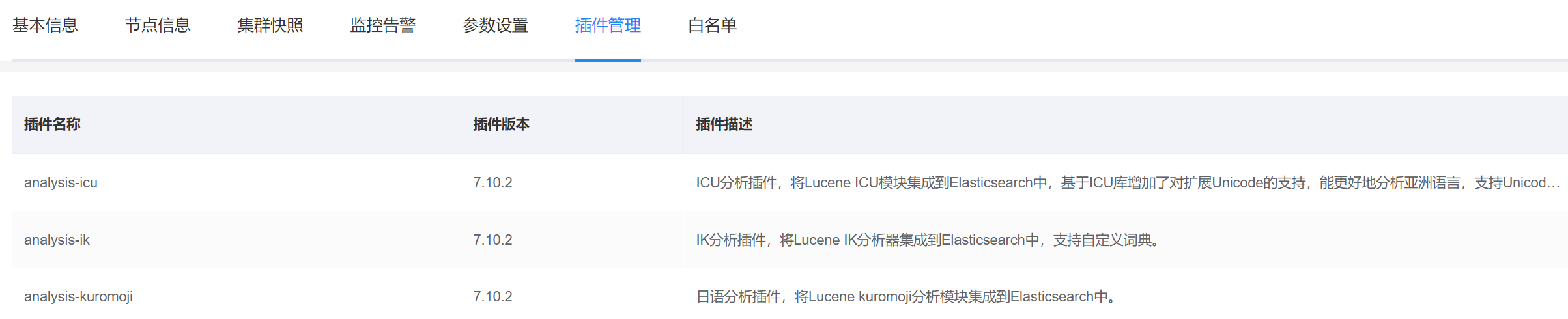The width and height of the screenshot is (1568, 319).
Task: Select the 参数设置 tab
Action: coord(495,25)
